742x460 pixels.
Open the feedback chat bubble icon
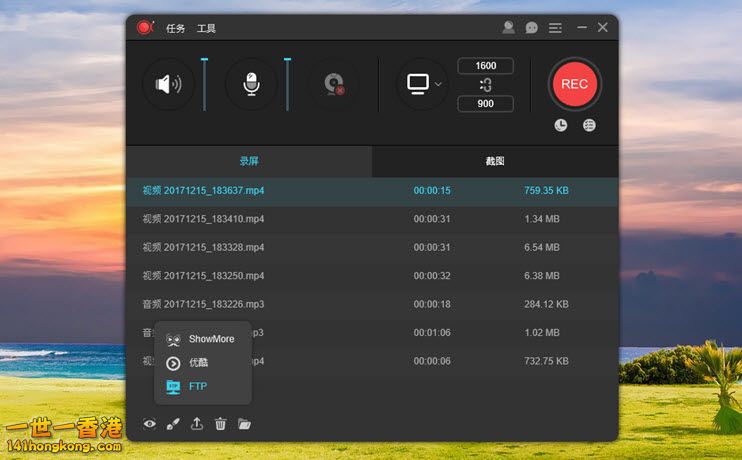532,28
